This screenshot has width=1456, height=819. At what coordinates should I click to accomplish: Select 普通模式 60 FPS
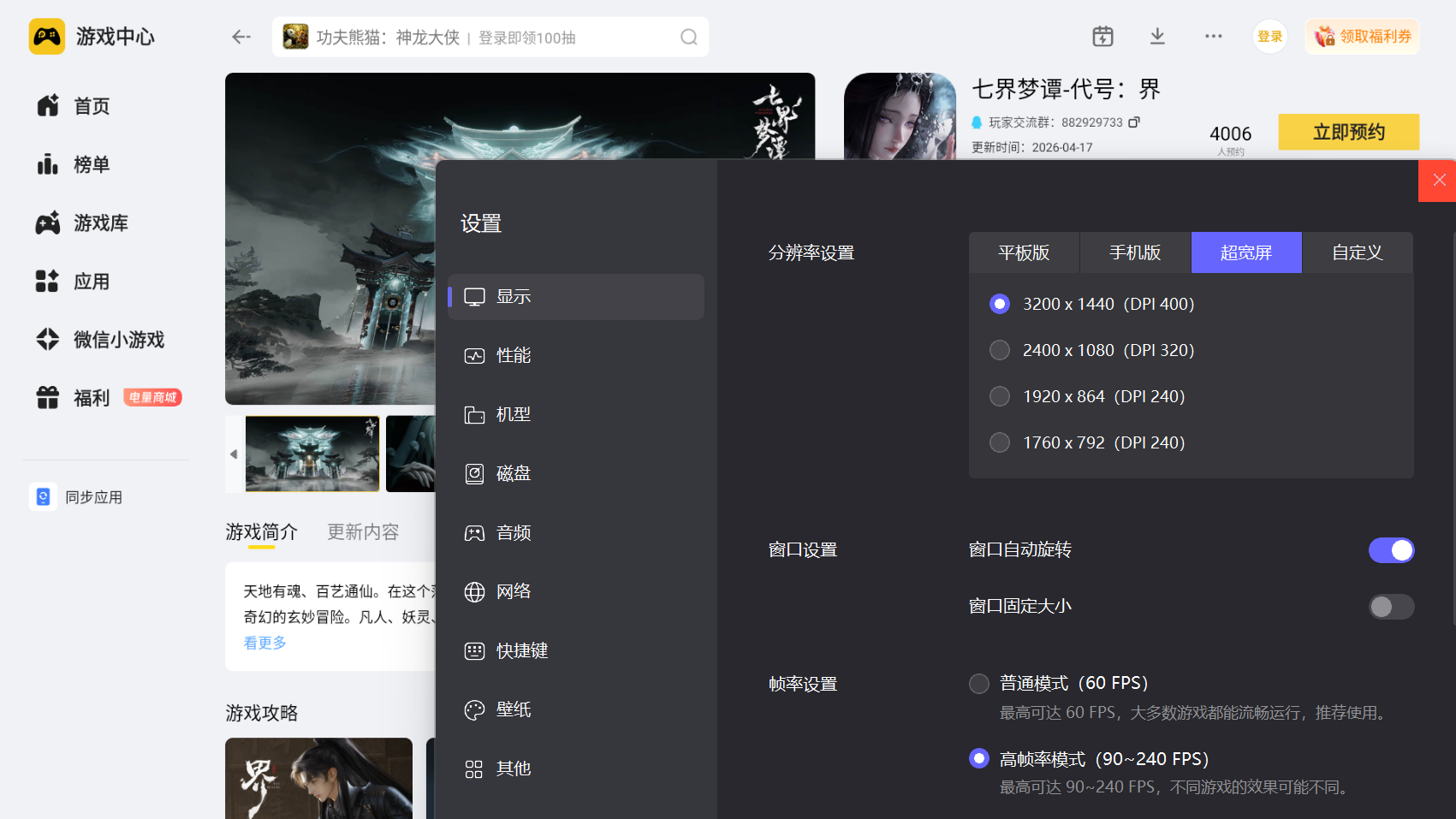(979, 683)
